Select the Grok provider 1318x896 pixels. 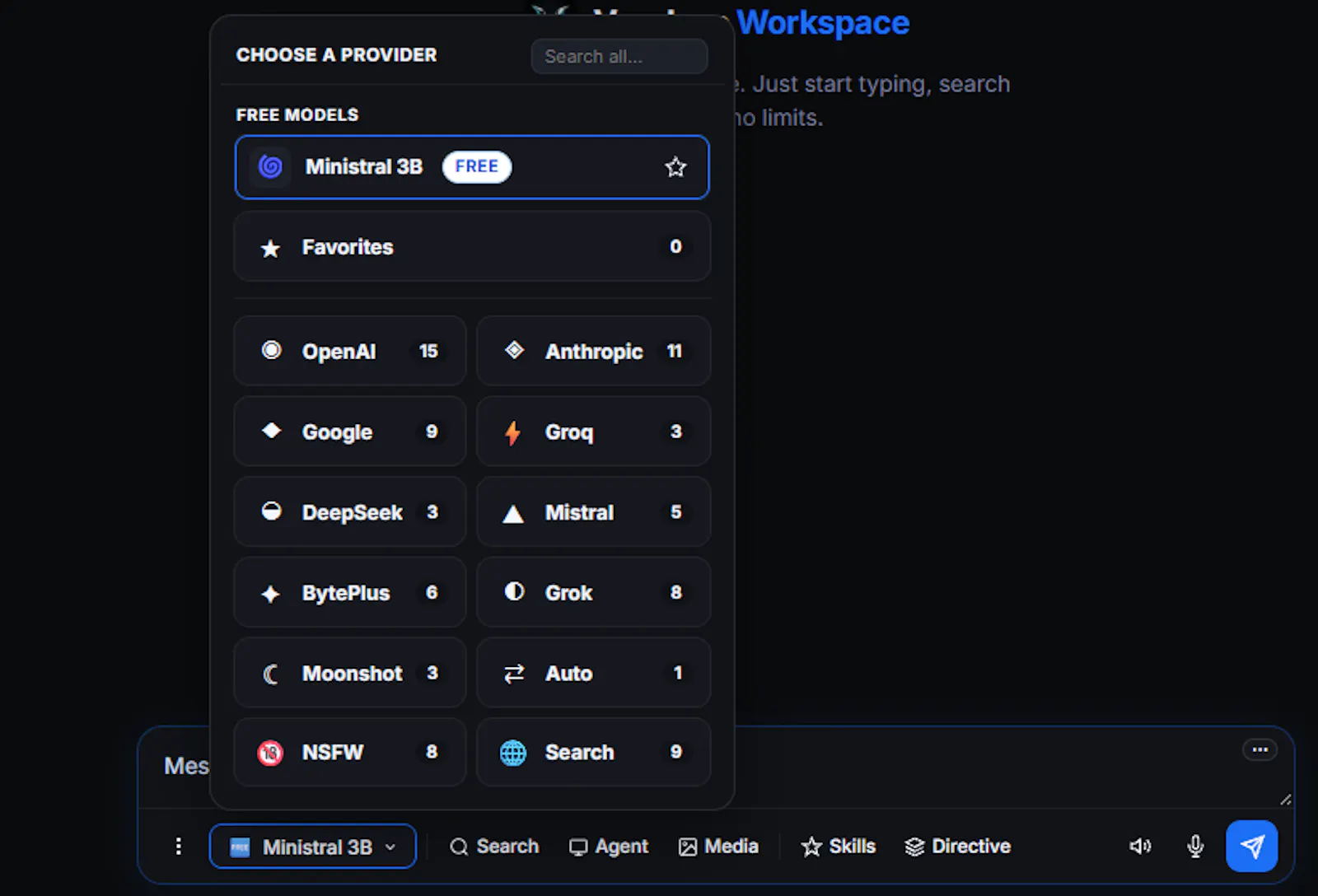tap(593, 592)
